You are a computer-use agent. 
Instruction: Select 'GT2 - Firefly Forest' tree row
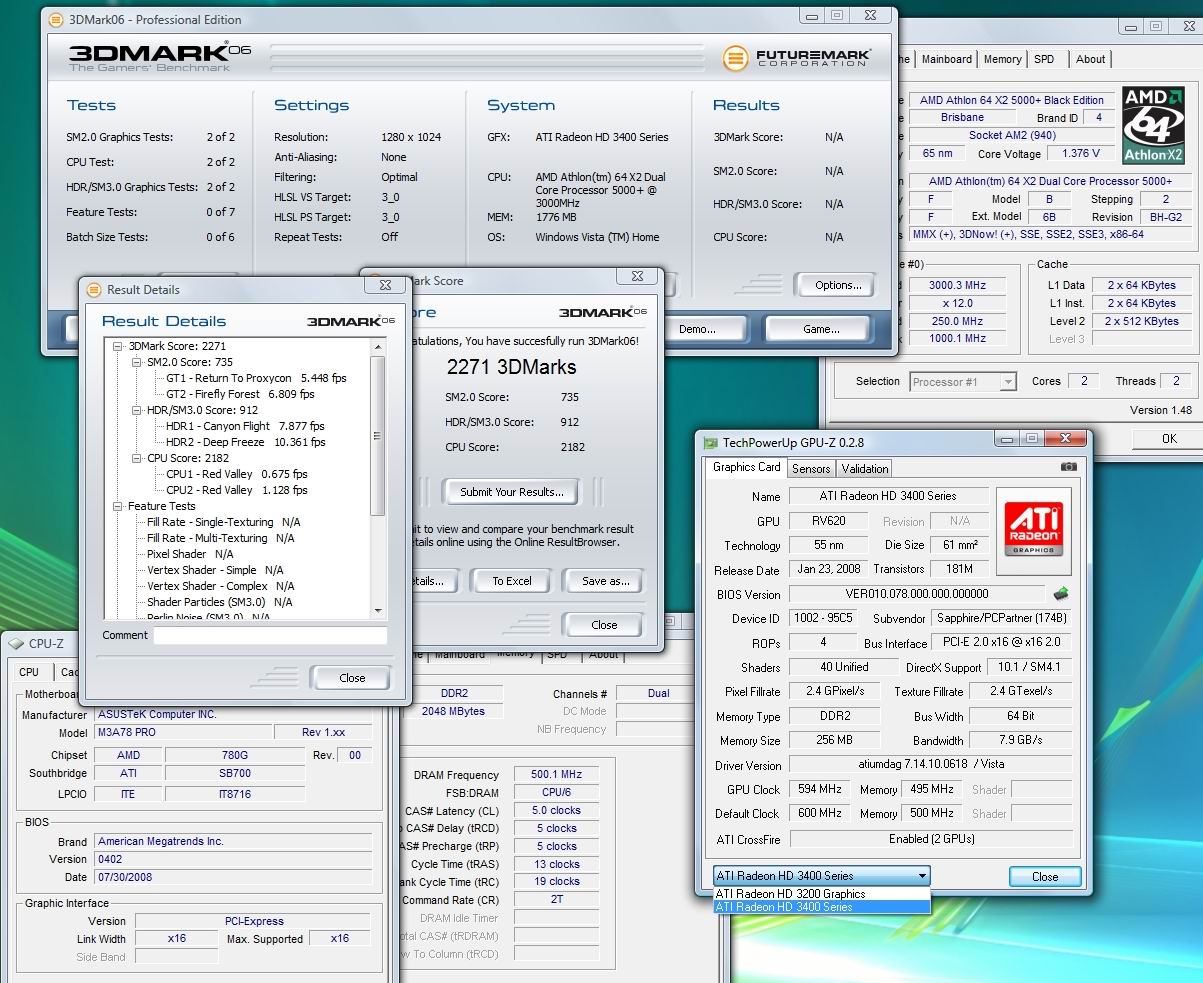tap(240, 394)
